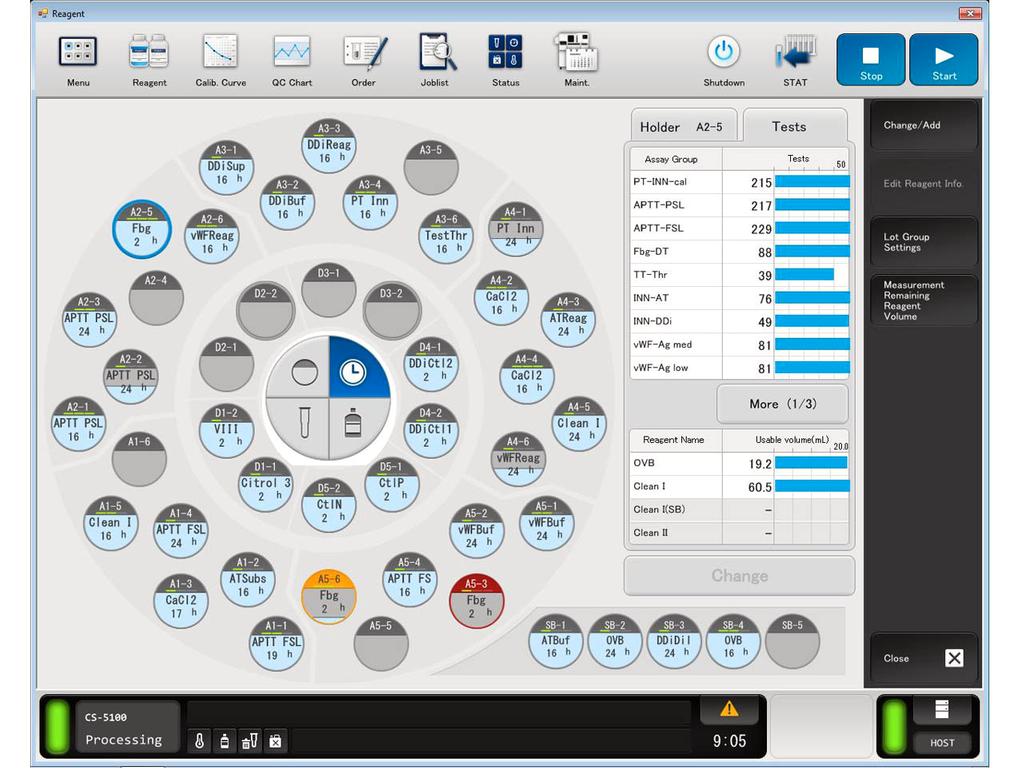Click the HOST connection button
Viewport: 1024px width, 768px height.
942,743
